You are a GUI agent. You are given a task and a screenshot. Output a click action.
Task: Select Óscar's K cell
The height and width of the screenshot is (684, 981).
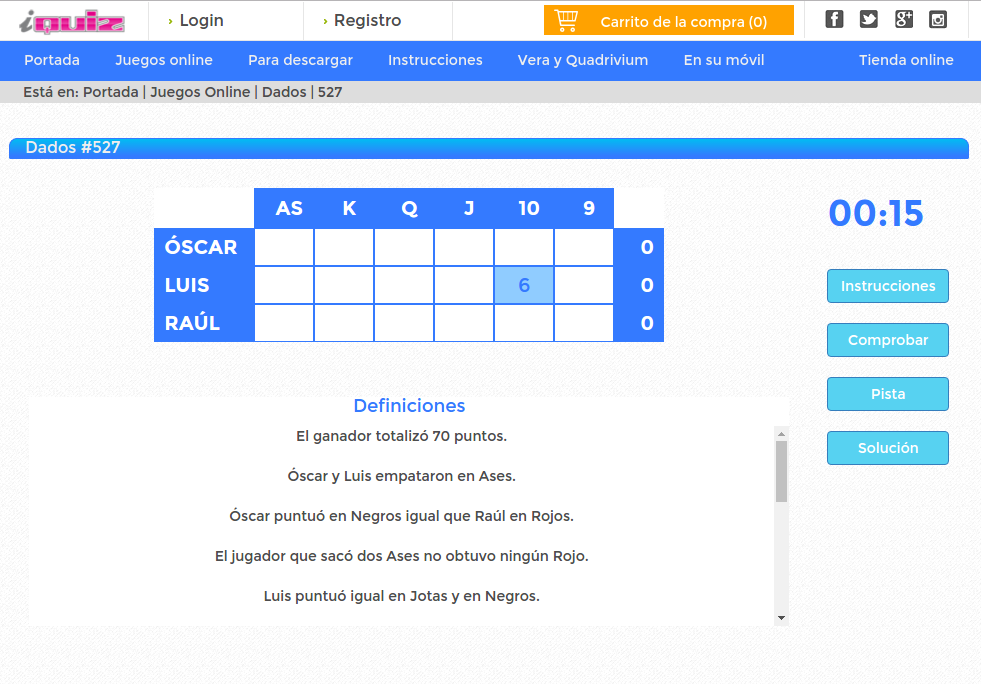344,247
